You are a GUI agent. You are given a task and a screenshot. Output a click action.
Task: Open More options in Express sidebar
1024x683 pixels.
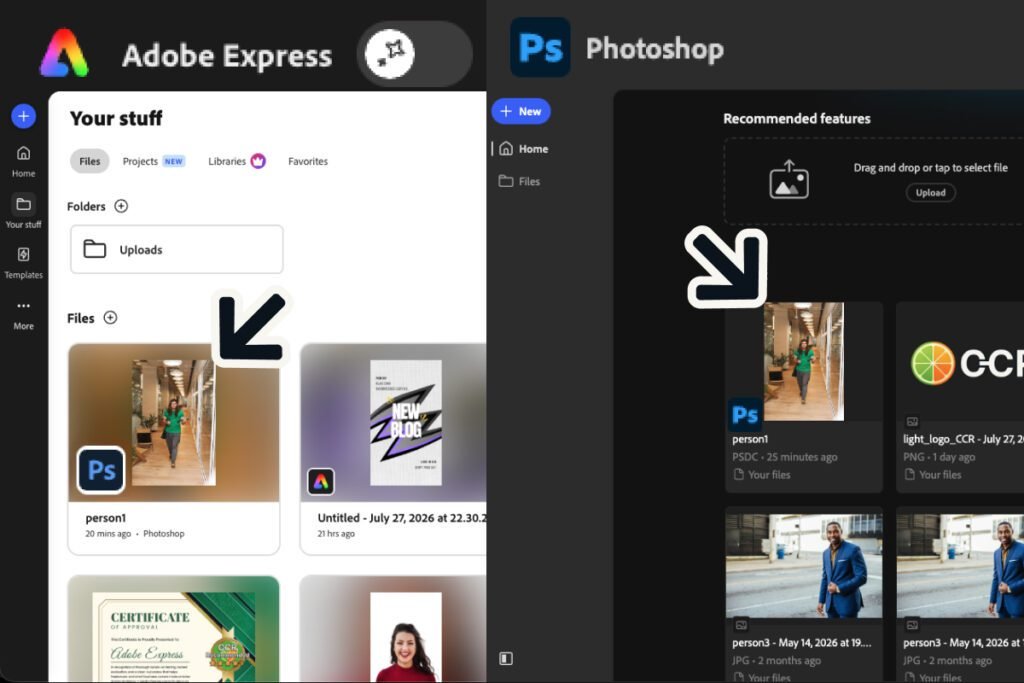pos(24,314)
